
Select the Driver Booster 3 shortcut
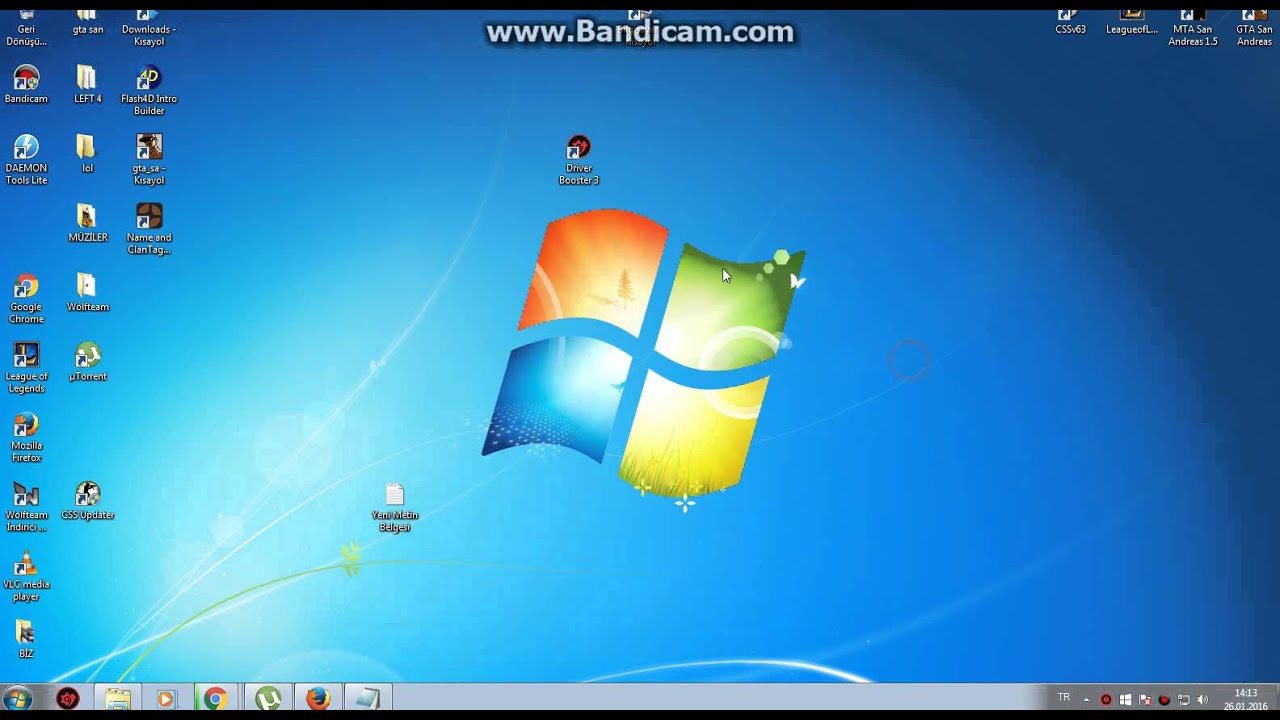coord(578,160)
